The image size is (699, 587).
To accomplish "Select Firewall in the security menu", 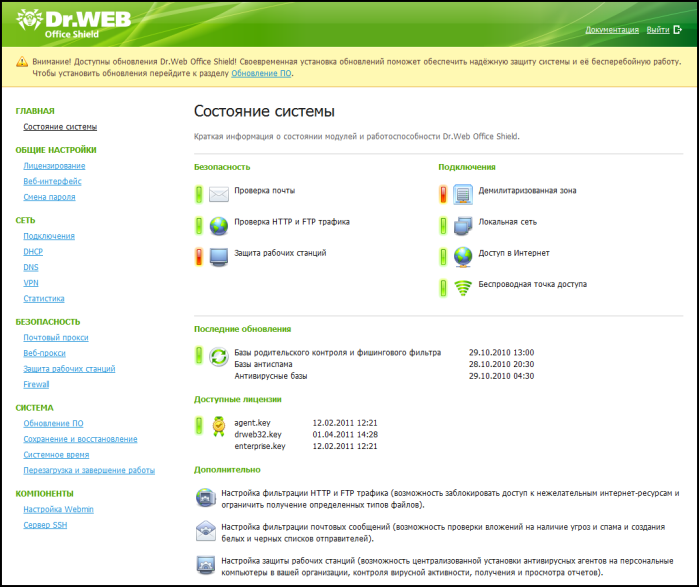I will [36, 384].
